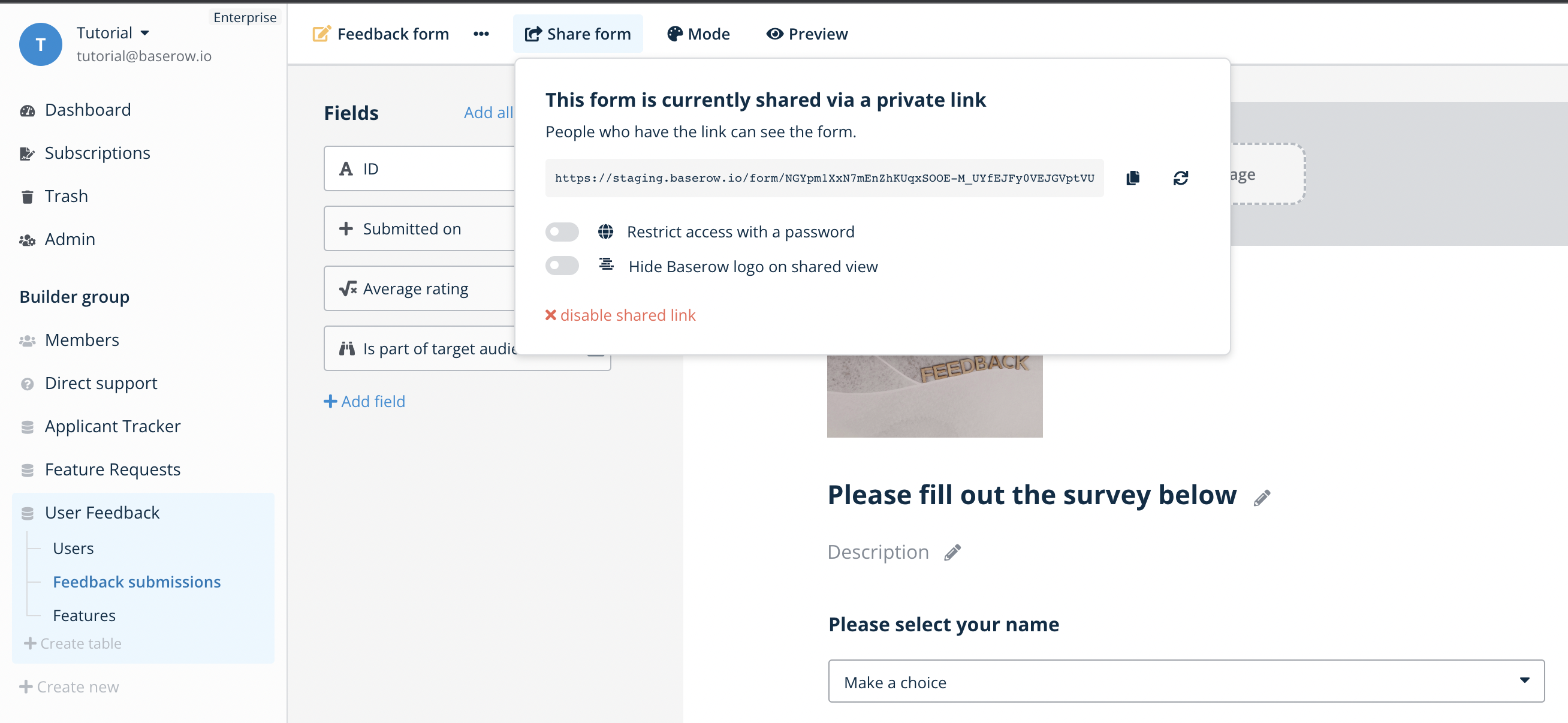Enable Hide Baserow logo on shared view
Screen dimensions: 1568x723
[561, 266]
